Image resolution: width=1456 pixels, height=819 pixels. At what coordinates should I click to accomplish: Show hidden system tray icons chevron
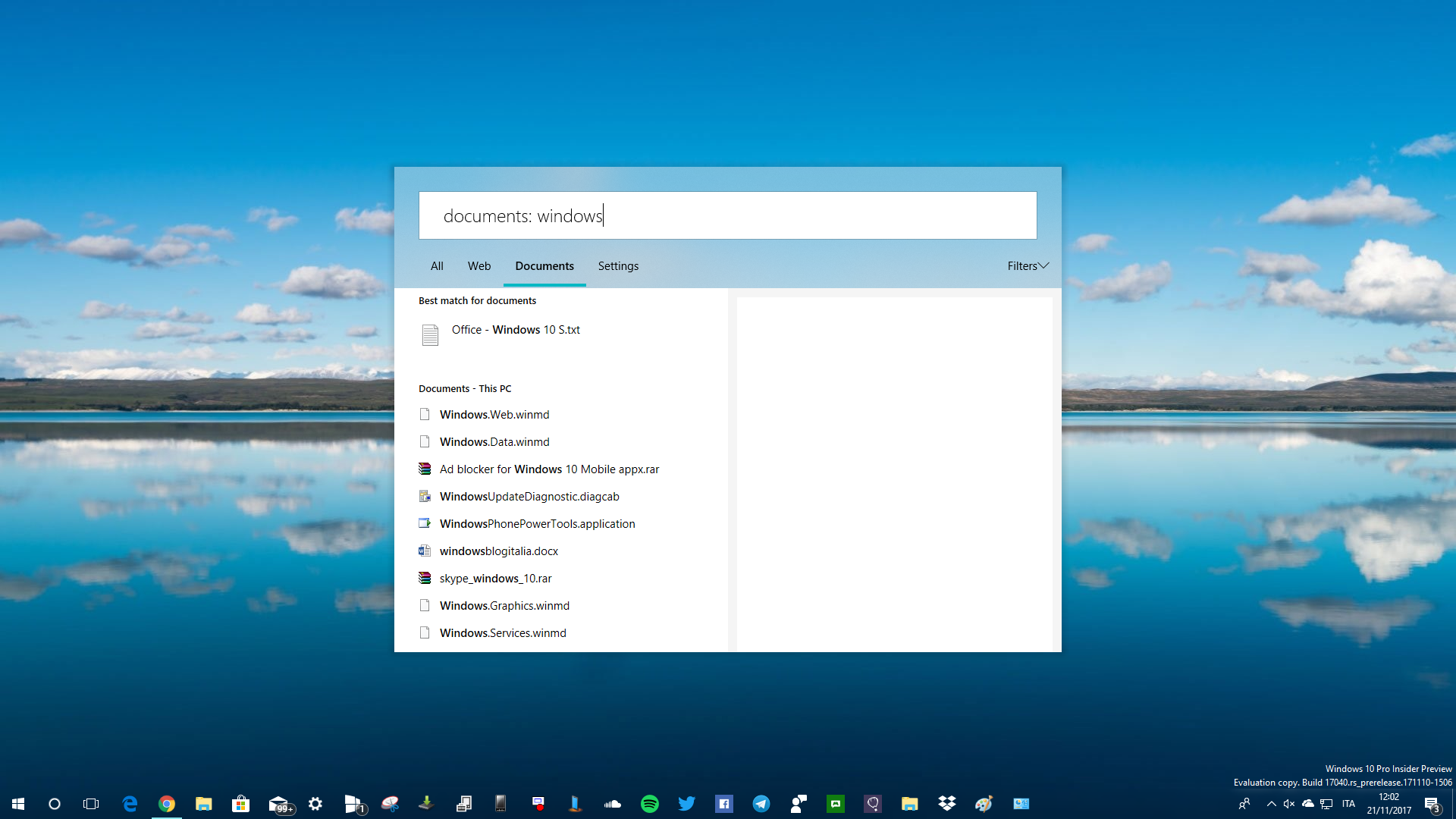[1272, 804]
